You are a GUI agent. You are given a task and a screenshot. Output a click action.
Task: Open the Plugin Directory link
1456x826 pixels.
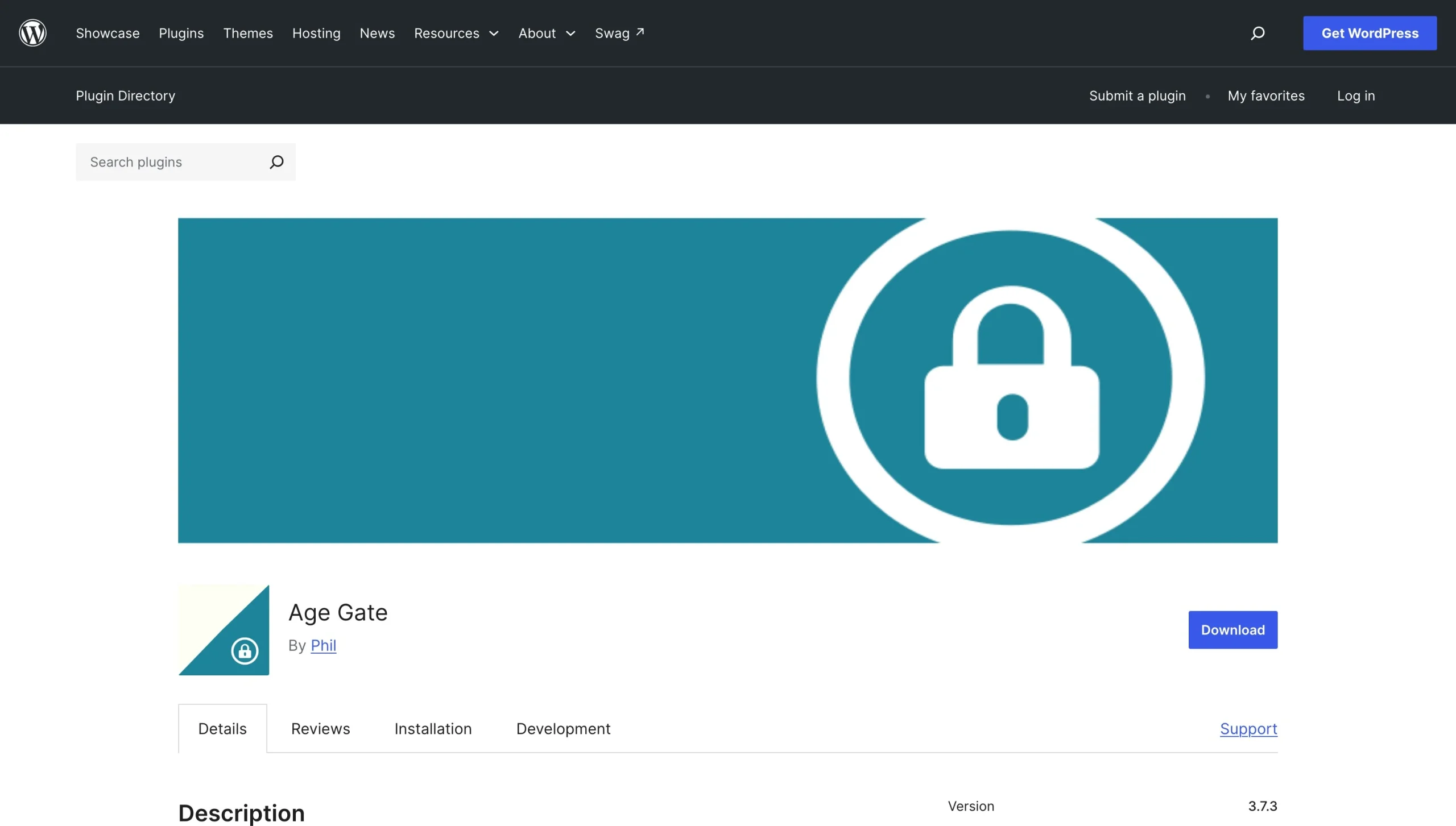(125, 96)
